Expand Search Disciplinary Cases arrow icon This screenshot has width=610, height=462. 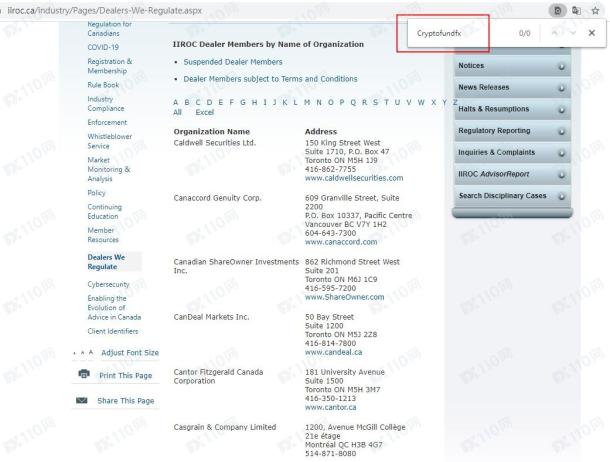pyautogui.click(x=561, y=197)
